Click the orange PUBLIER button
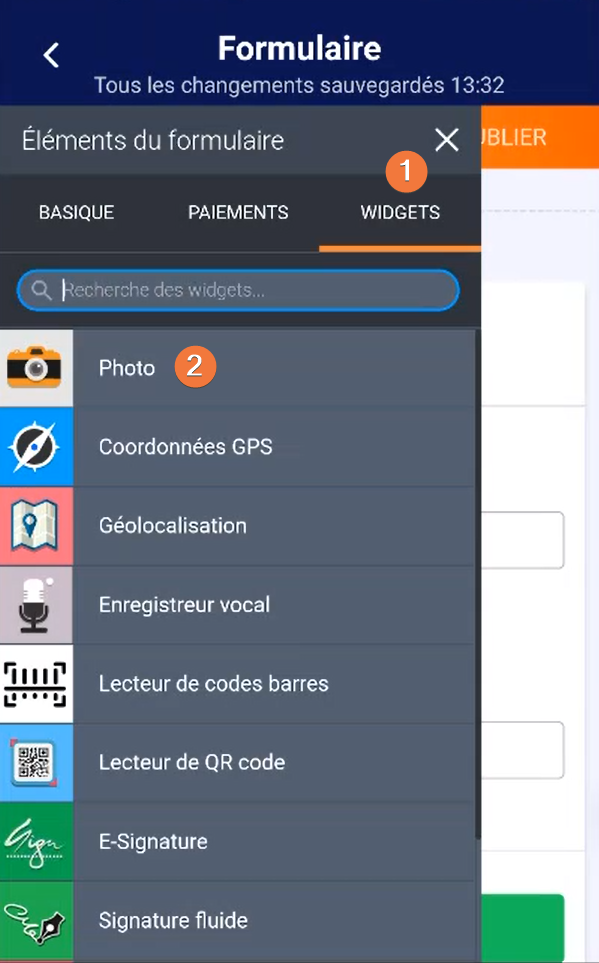Screen dimensions: 599x963 (539, 137)
